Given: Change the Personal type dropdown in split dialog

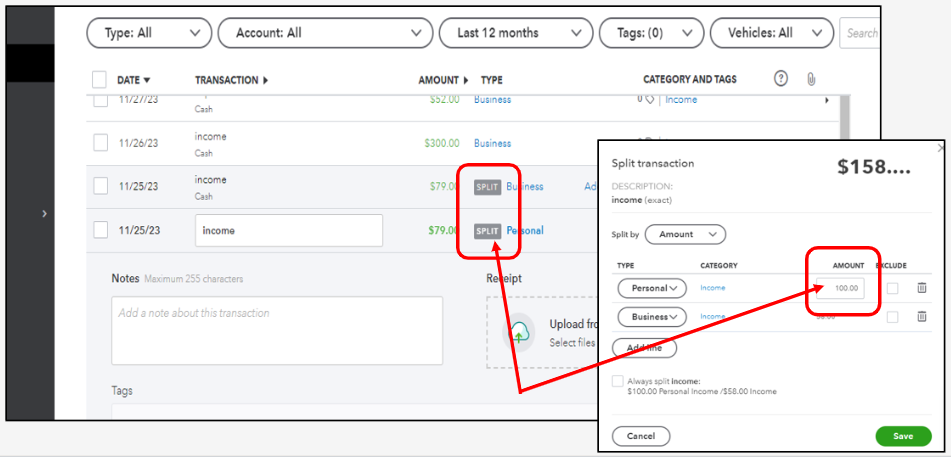Looking at the screenshot, I should click(x=651, y=288).
